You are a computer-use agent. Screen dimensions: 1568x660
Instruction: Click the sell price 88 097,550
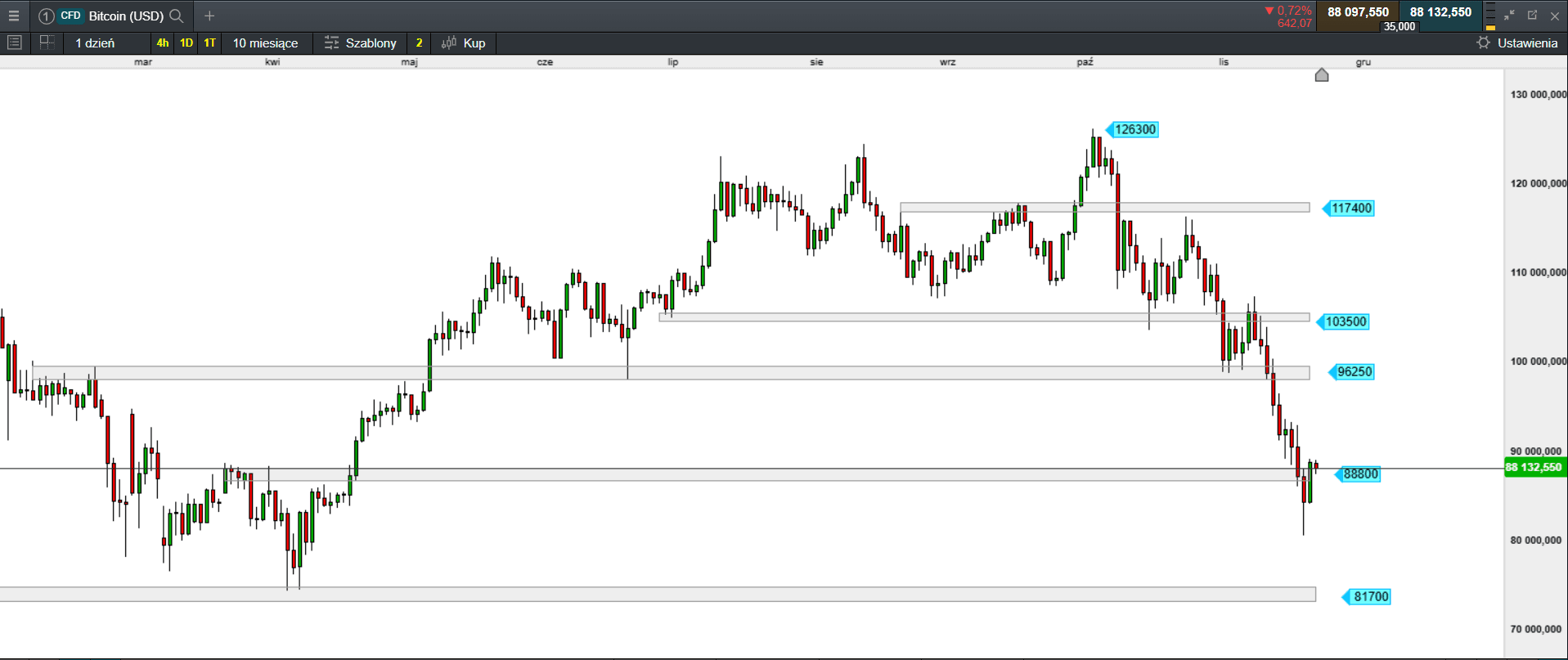(1358, 12)
